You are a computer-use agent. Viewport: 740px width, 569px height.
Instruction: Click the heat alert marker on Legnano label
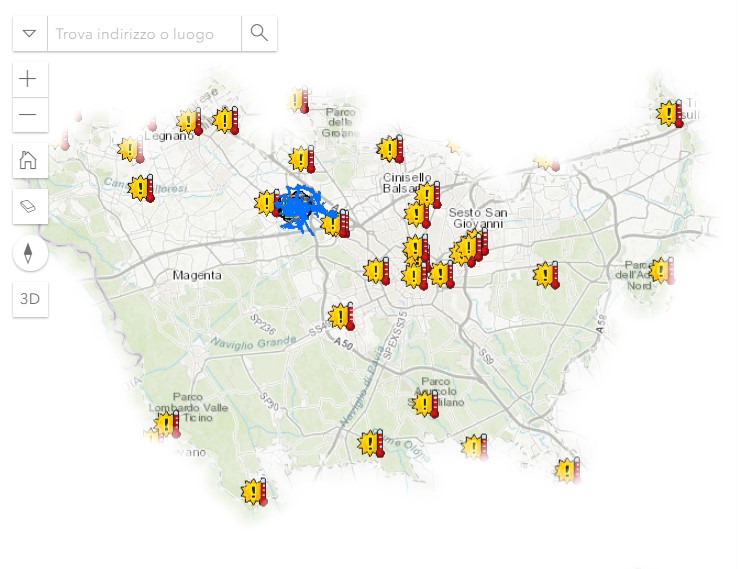tap(189, 122)
